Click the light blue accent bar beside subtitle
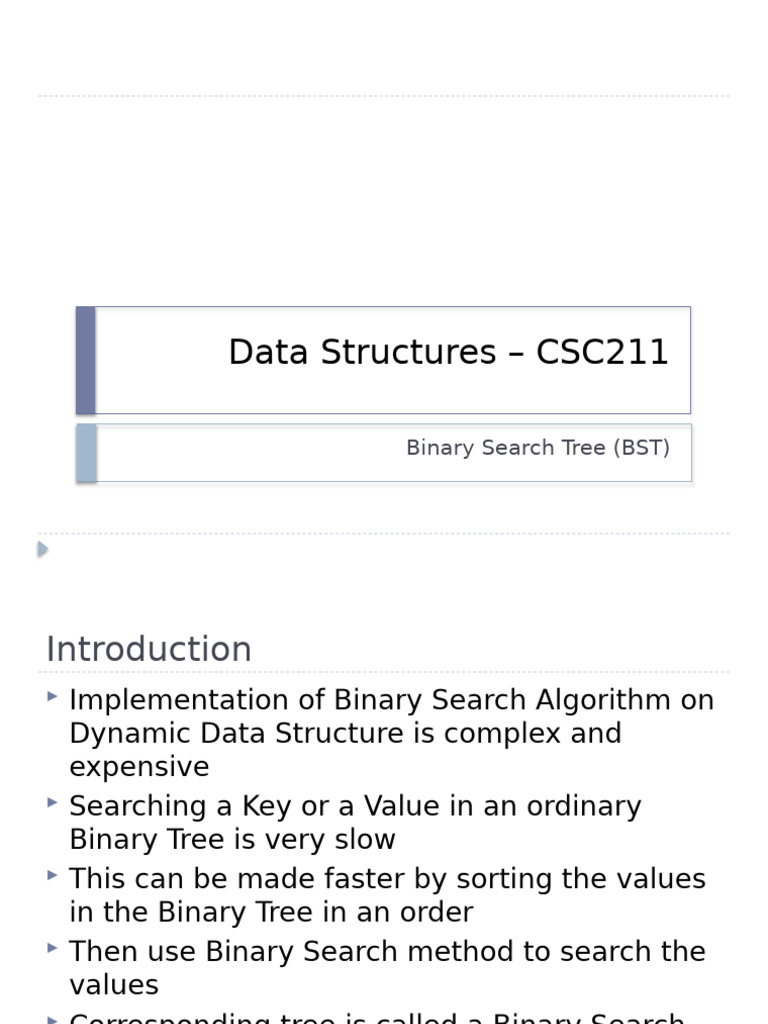768x1024 pixels. tap(86, 453)
